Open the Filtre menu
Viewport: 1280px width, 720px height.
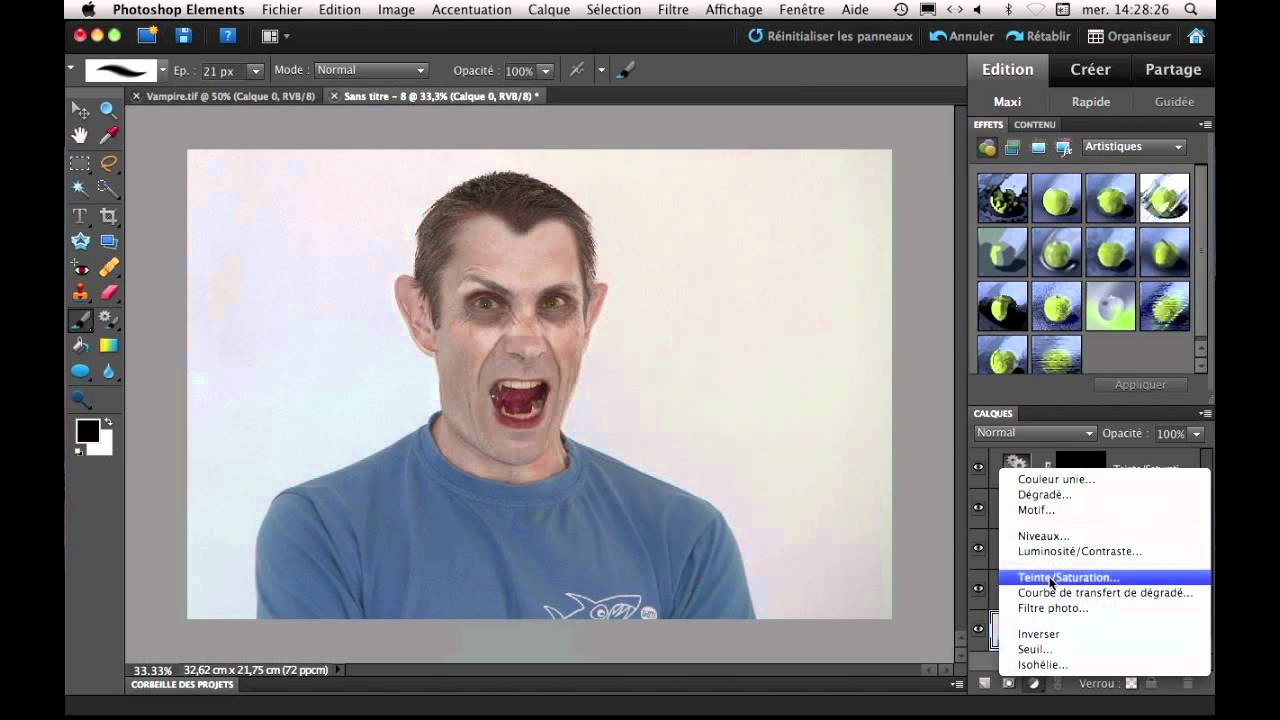[x=673, y=10]
